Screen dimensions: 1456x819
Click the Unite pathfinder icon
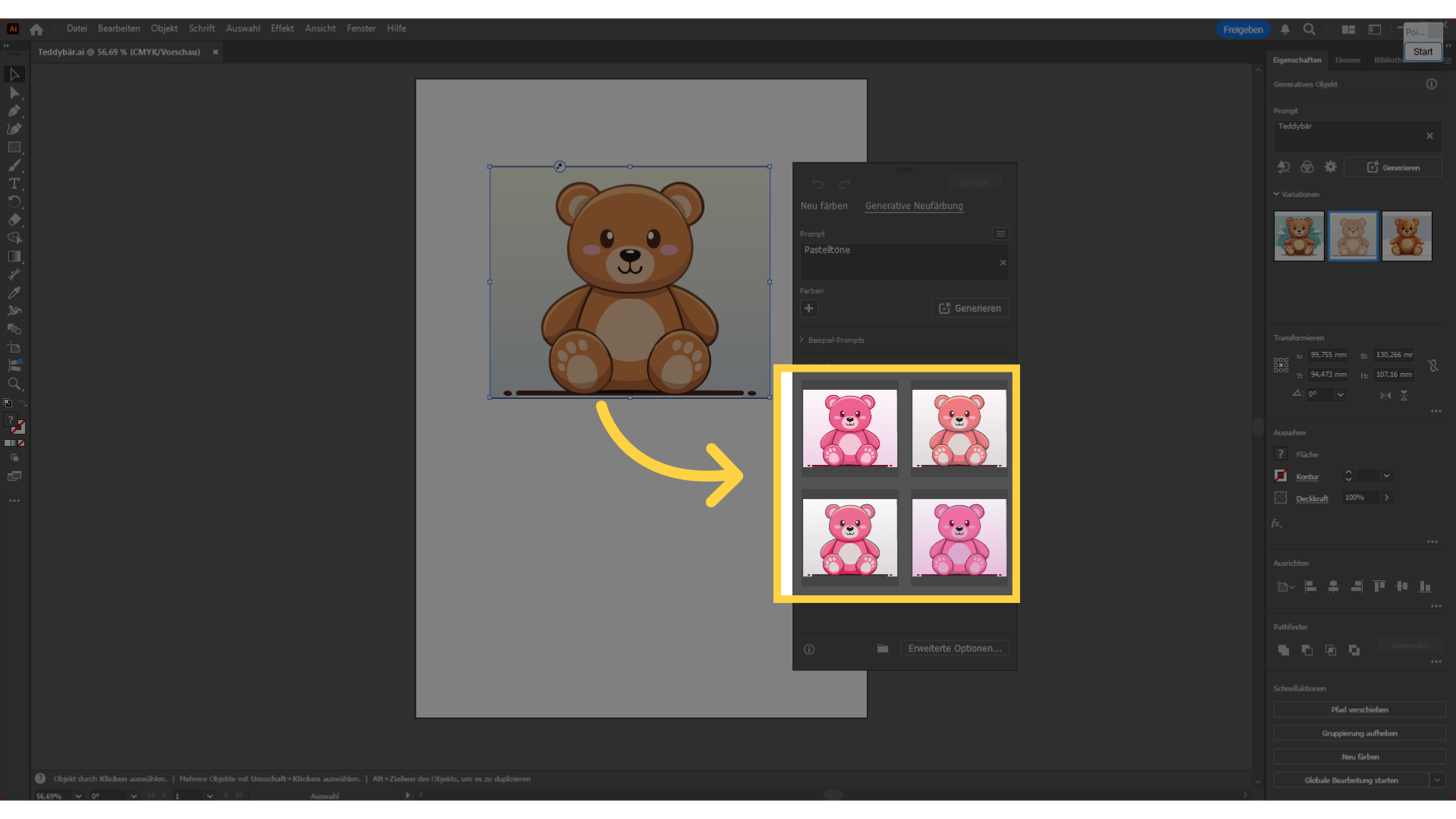[x=1283, y=650]
